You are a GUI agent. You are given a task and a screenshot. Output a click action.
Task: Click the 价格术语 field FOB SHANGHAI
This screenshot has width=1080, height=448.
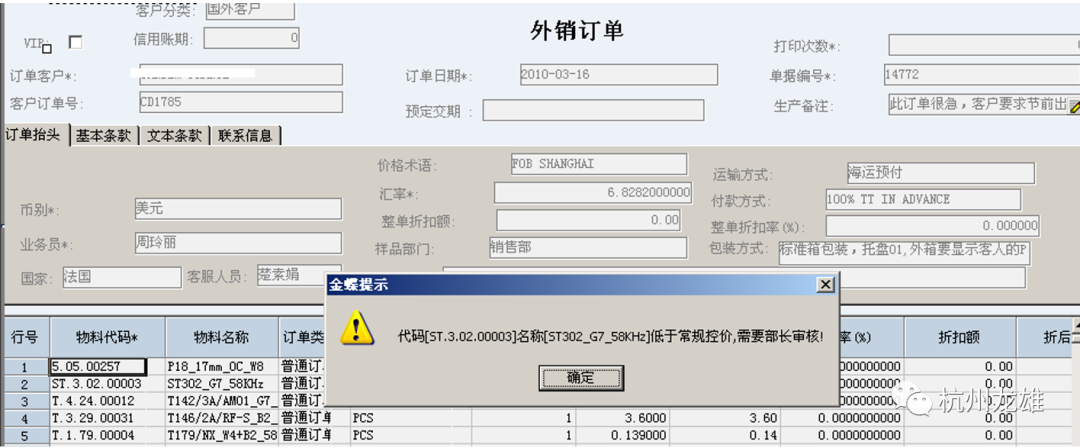point(599,164)
